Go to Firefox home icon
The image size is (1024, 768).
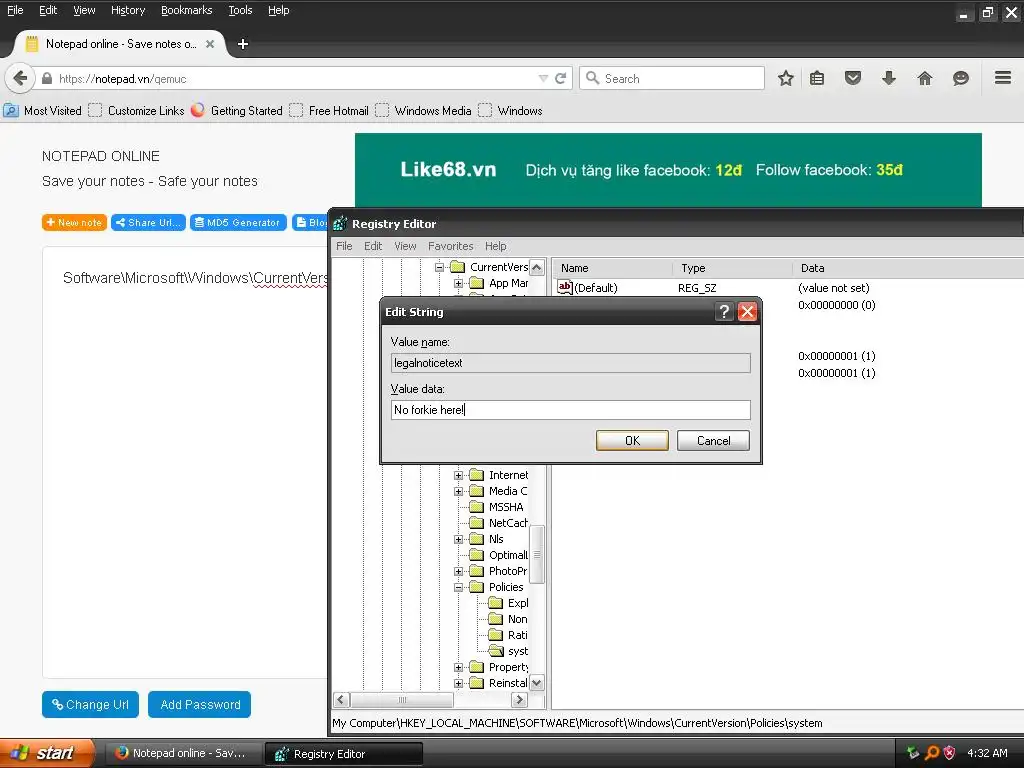[x=925, y=78]
